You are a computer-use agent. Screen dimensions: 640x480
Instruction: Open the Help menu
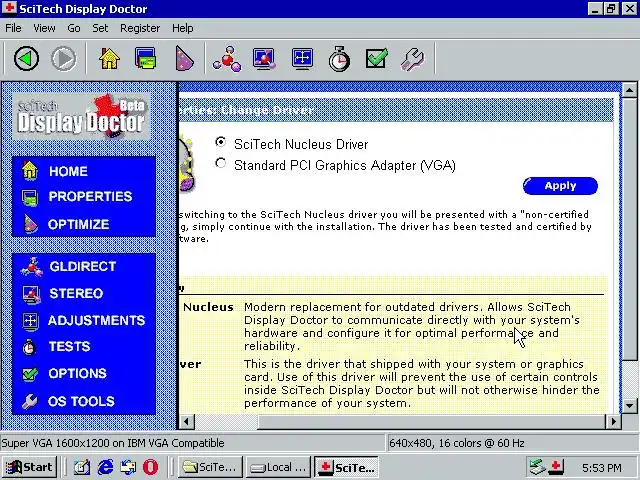coord(182,28)
